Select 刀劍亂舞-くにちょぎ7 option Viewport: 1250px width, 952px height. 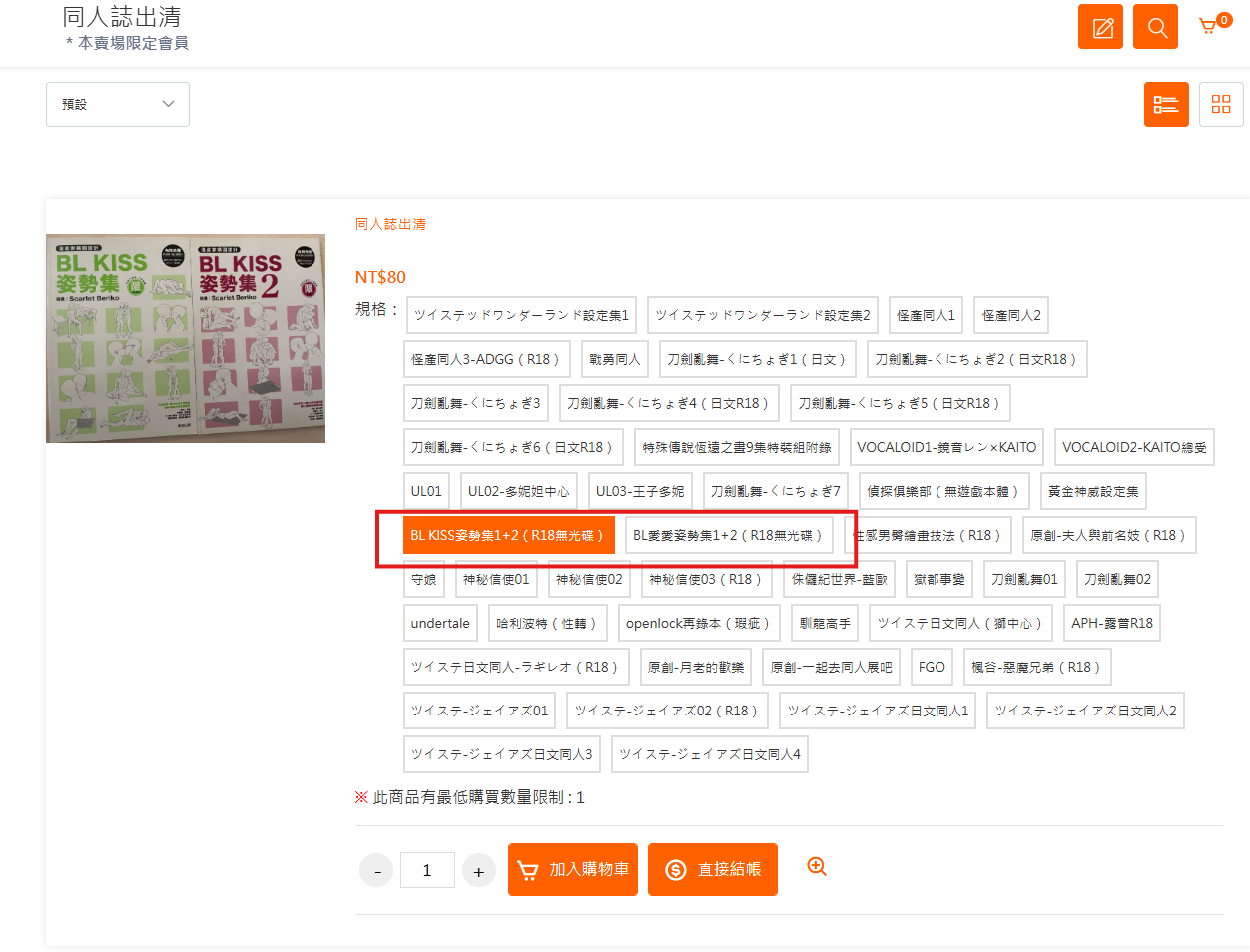click(x=776, y=491)
